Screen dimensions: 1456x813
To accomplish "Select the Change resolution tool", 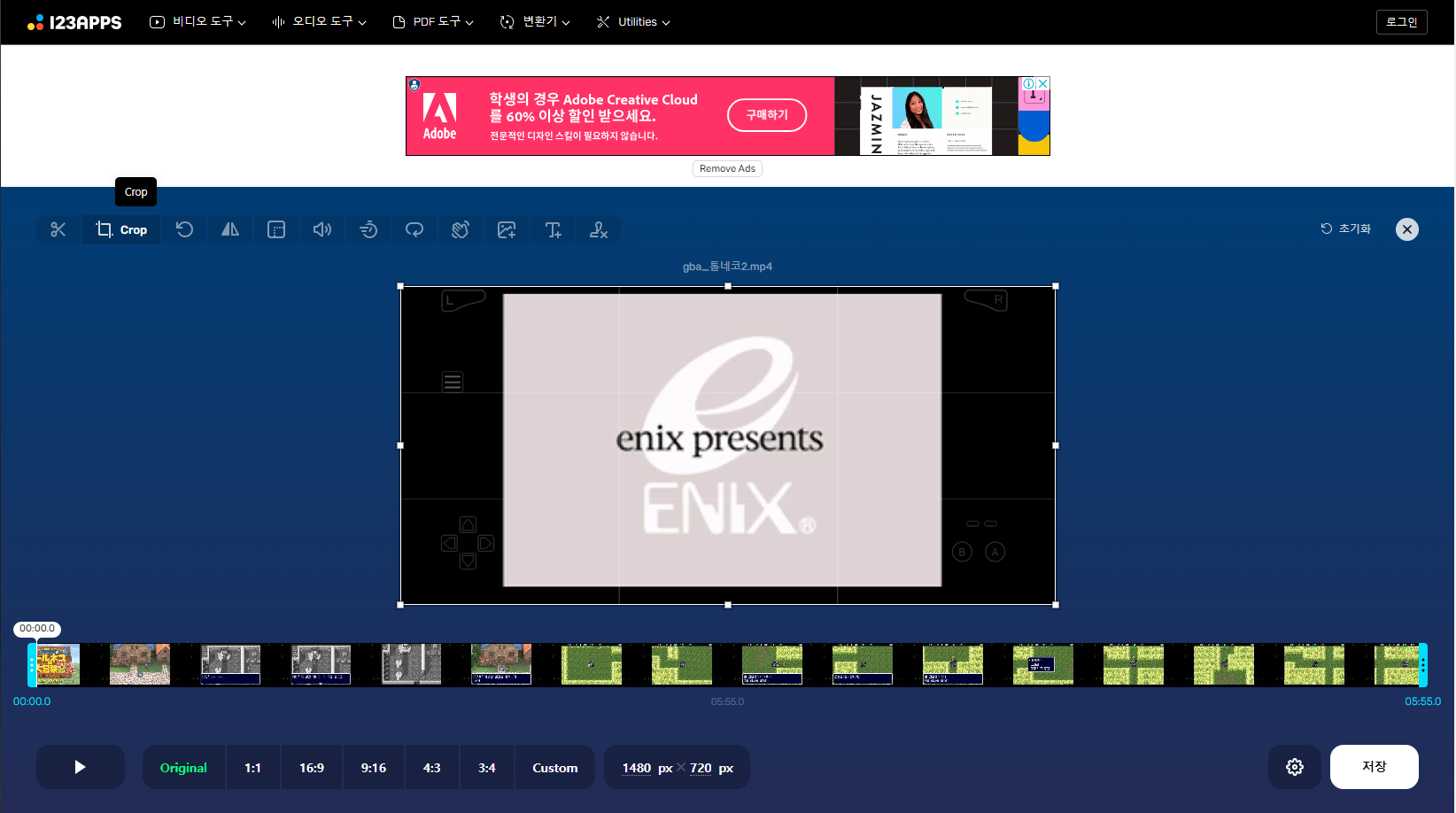I will point(276,229).
